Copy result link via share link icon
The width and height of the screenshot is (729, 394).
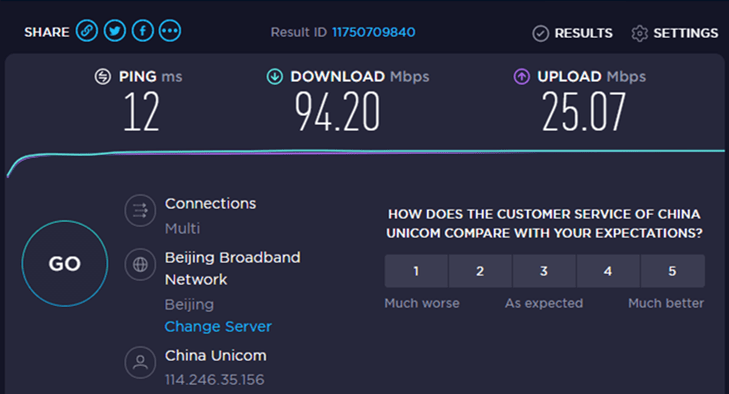pos(86,31)
